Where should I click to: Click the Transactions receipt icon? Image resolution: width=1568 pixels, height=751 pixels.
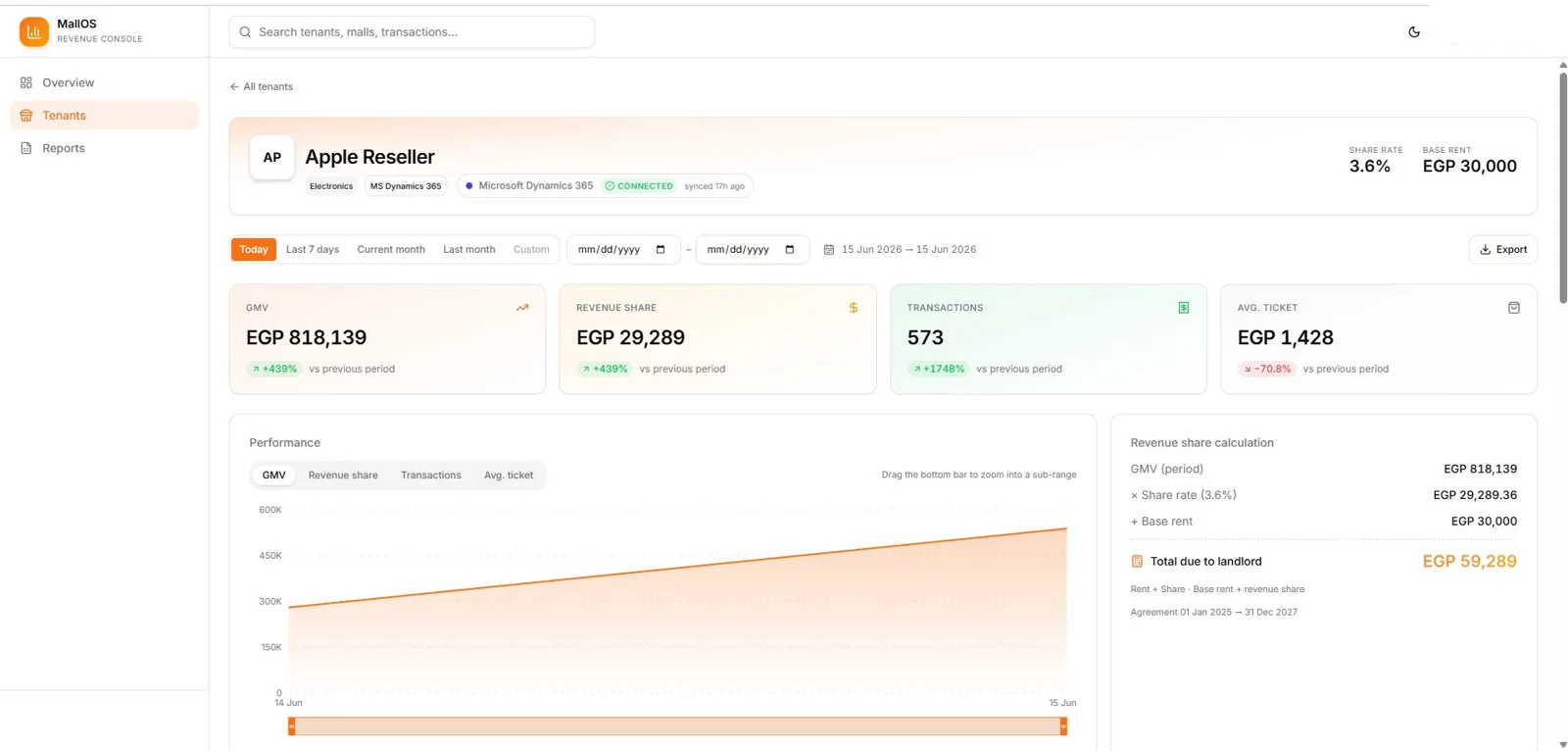coord(1184,308)
